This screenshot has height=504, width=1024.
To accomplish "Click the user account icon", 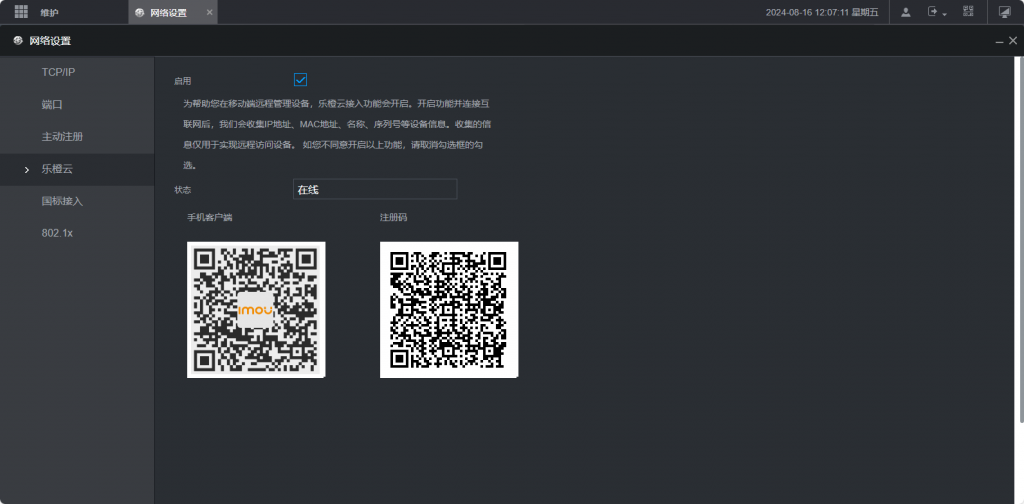I will pos(905,12).
